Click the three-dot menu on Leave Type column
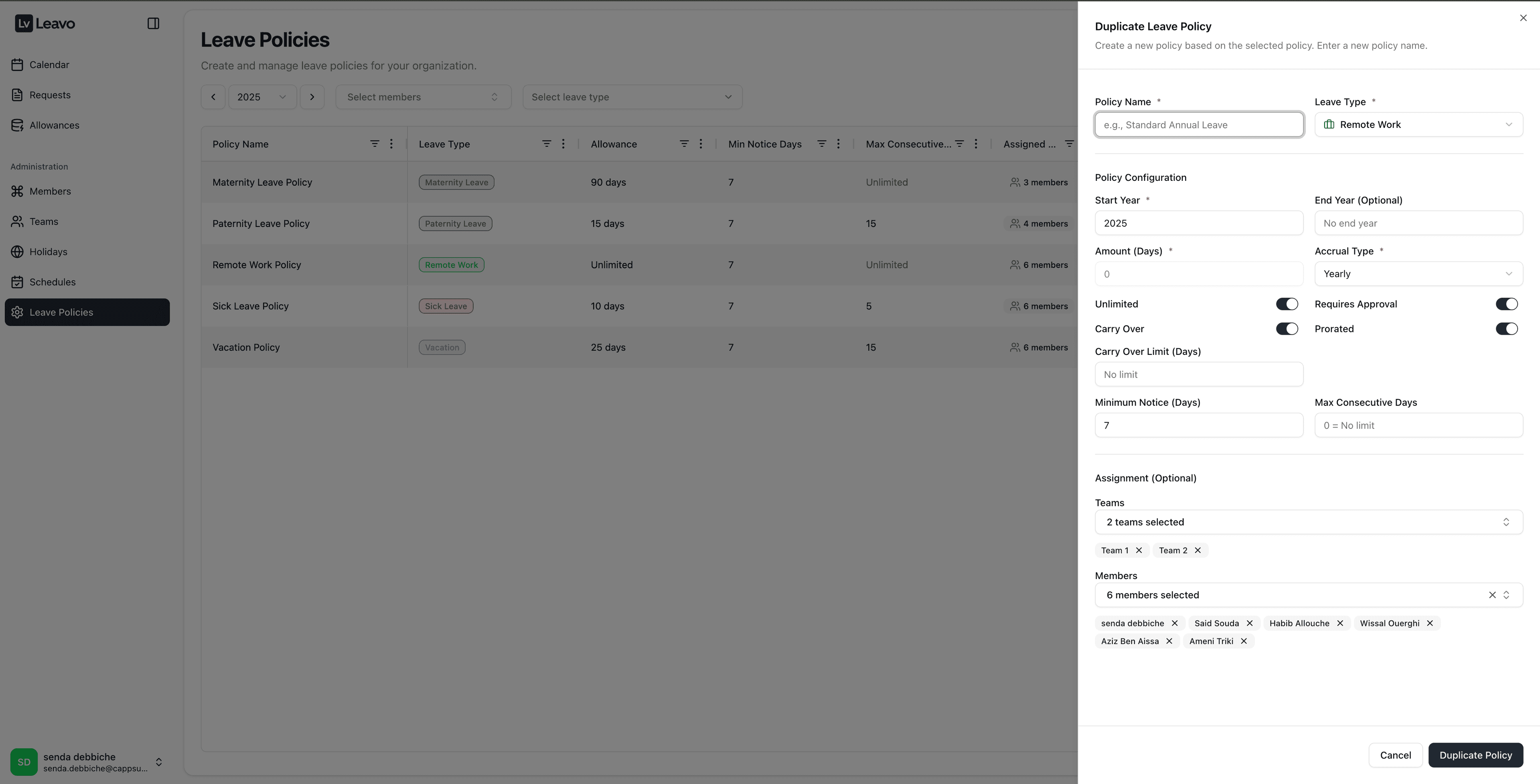The height and width of the screenshot is (784, 1540). [x=563, y=144]
